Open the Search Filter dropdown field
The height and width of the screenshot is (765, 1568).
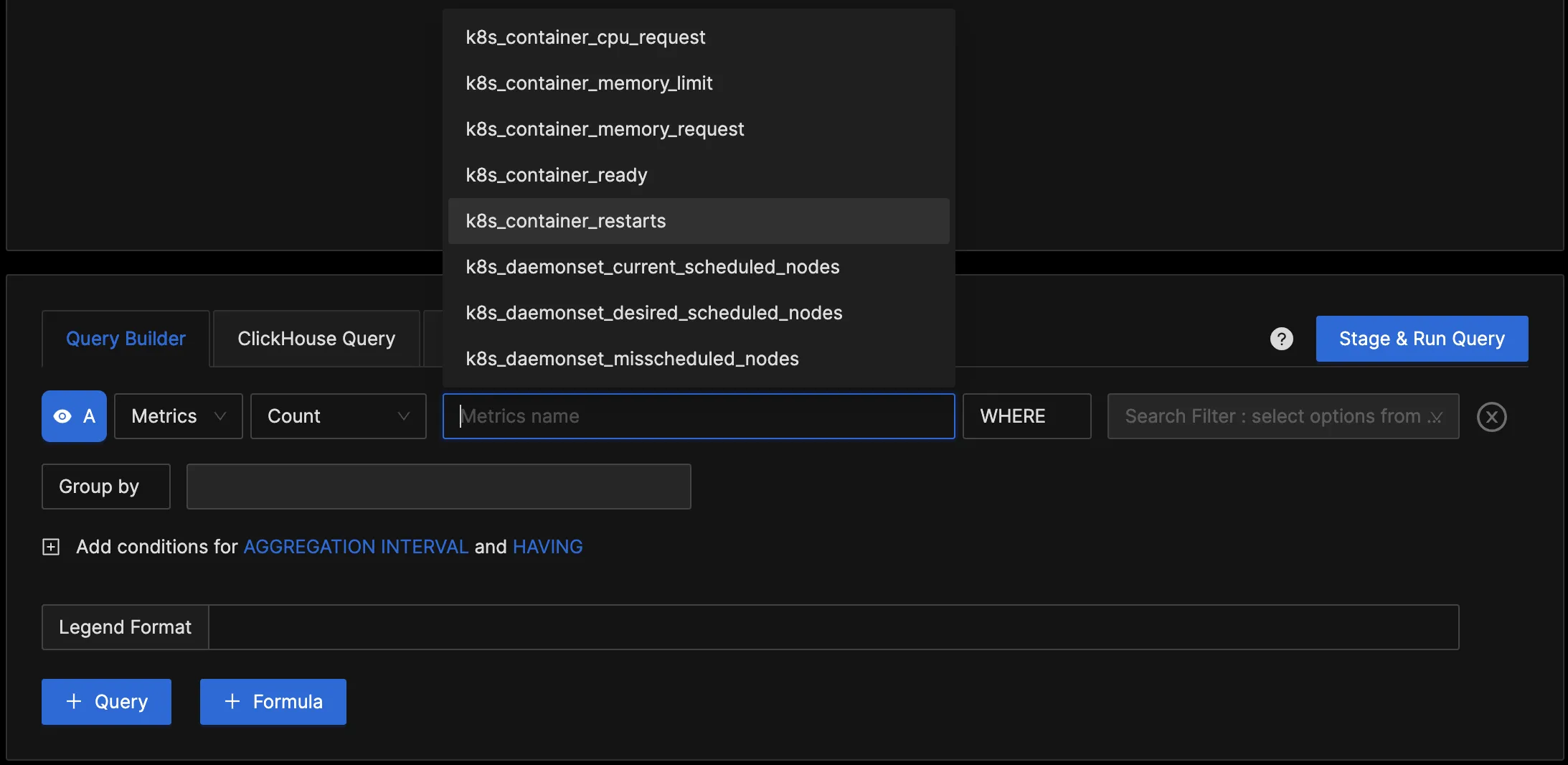(x=1283, y=416)
